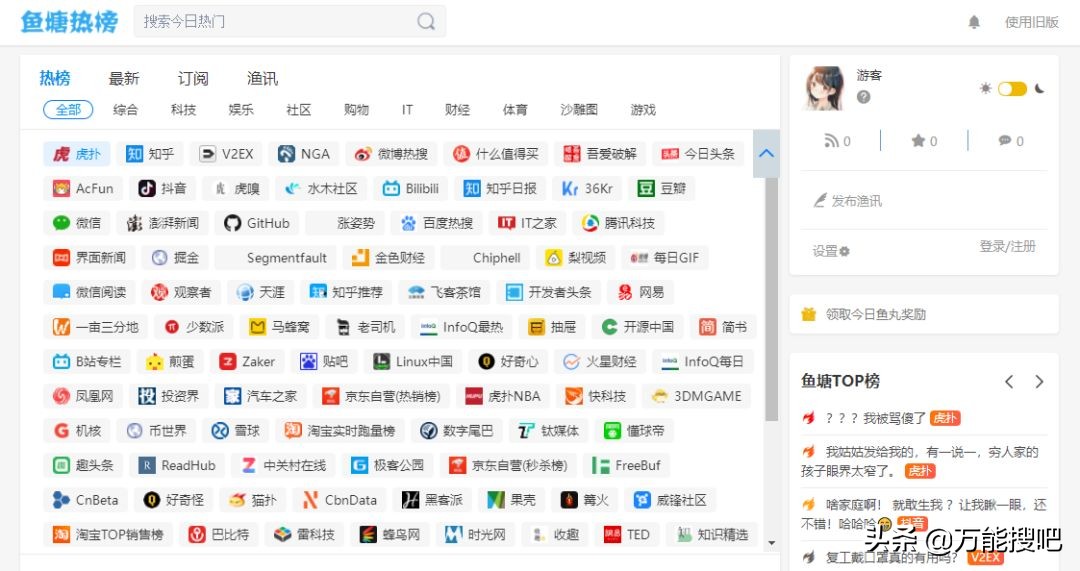Switch to the 渔讯 tab
Image resolution: width=1080 pixels, height=571 pixels.
tap(262, 79)
